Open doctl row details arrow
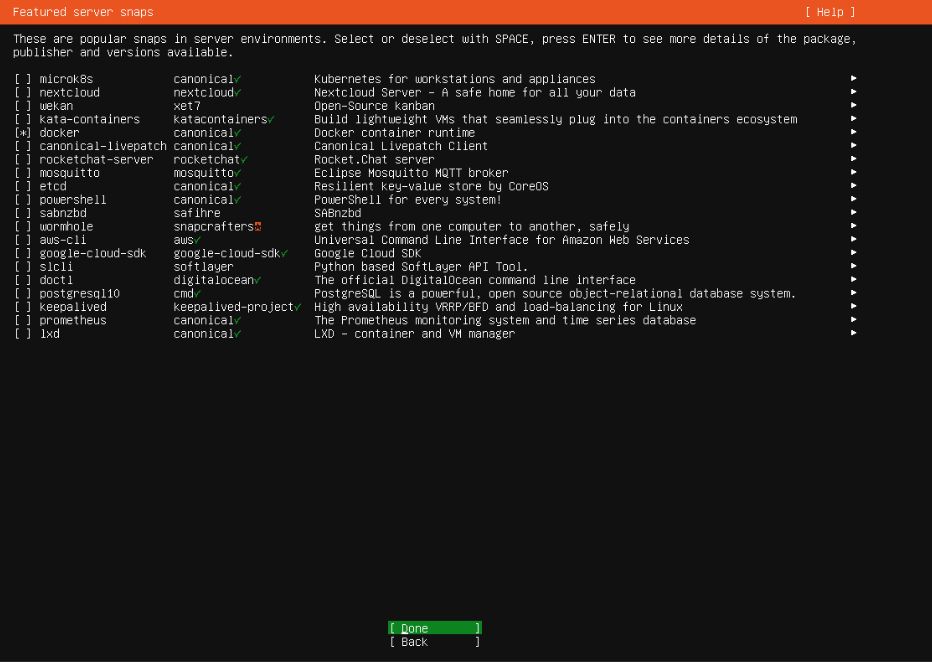The height and width of the screenshot is (662, 932). click(x=854, y=279)
